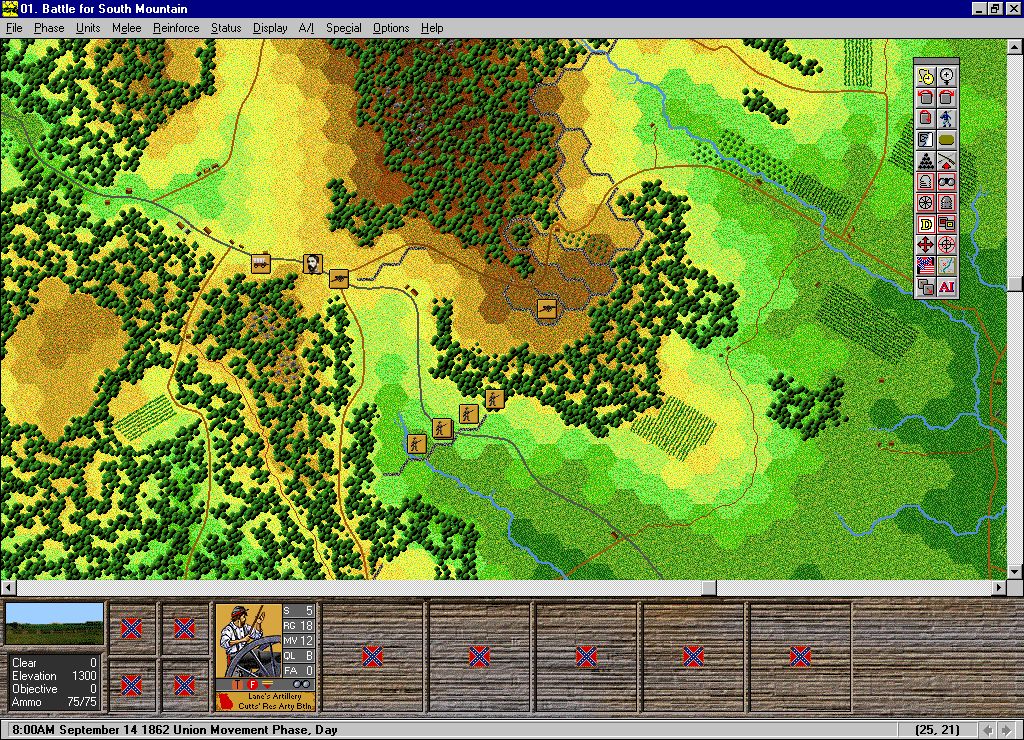Click the next phase clock icon
The height and width of the screenshot is (740, 1024).
coord(925,76)
